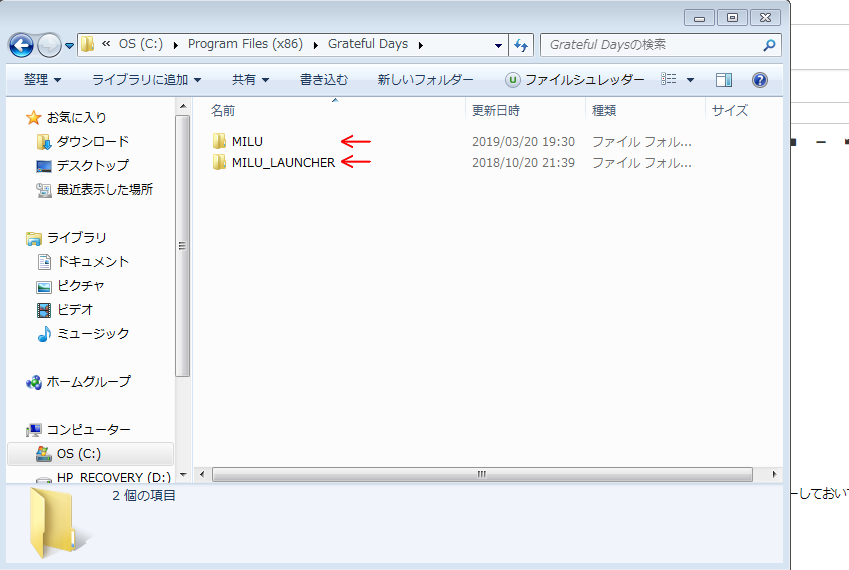Screen dimensions: 849x570
Task: Click file list horizontal scroll right arrow
Action: 774,475
